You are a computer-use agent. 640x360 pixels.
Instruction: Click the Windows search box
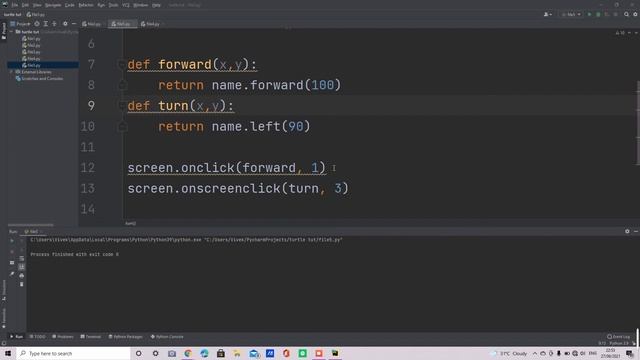click(x=73, y=353)
